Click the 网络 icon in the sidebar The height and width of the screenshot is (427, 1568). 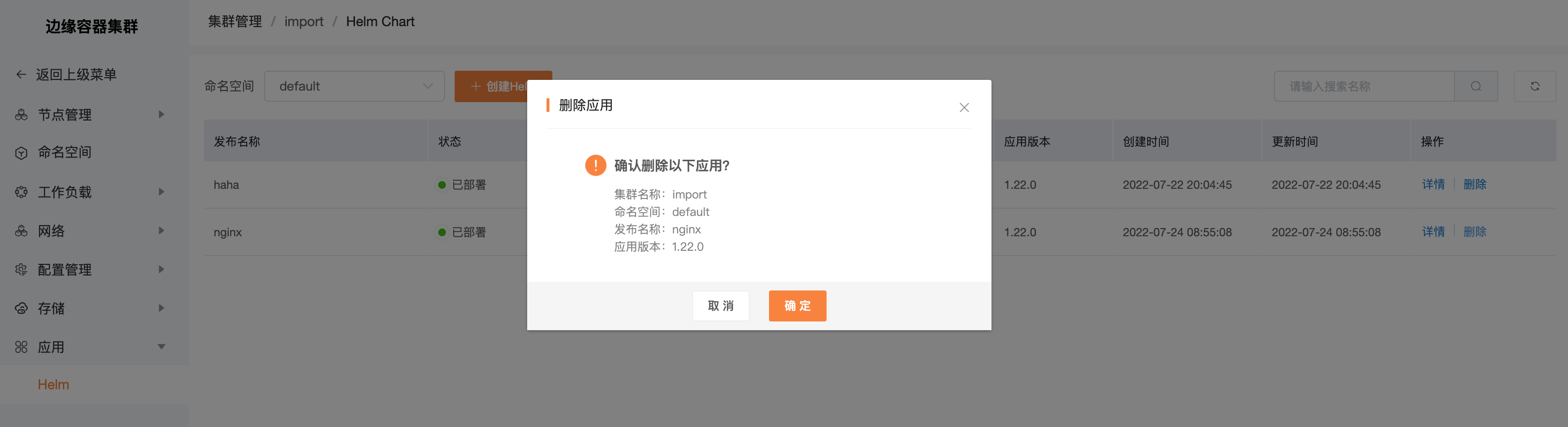21,231
